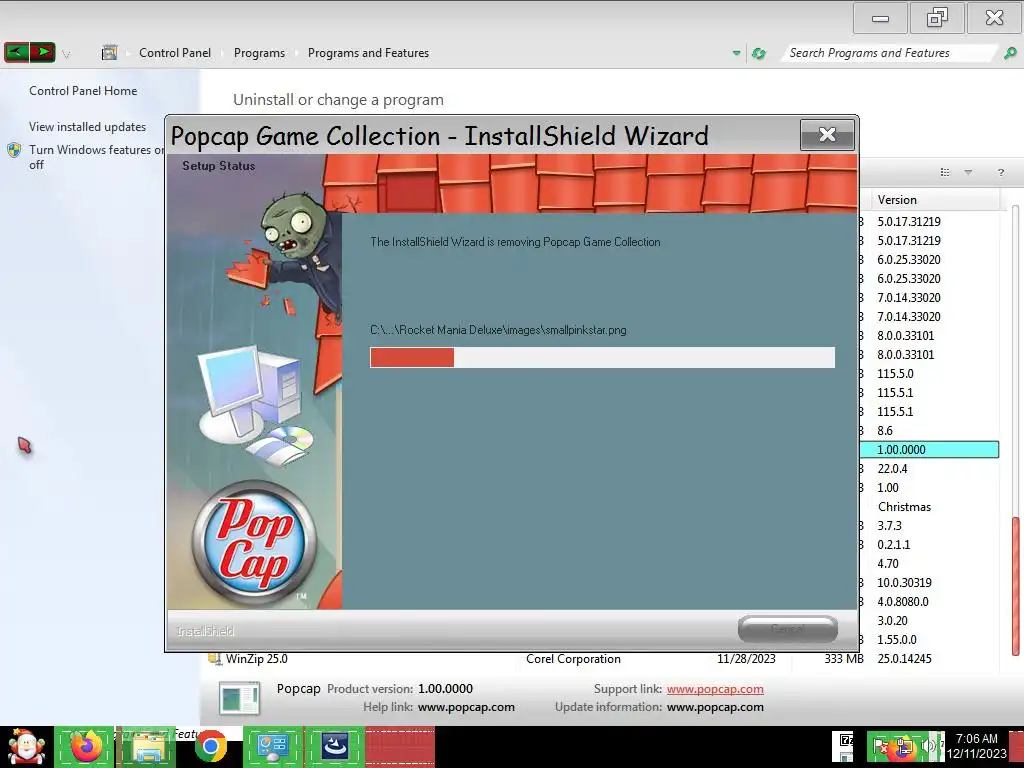The image size is (1024, 768).
Task: Click the Control Panel icon in address bar
Action: [x=109, y=53]
